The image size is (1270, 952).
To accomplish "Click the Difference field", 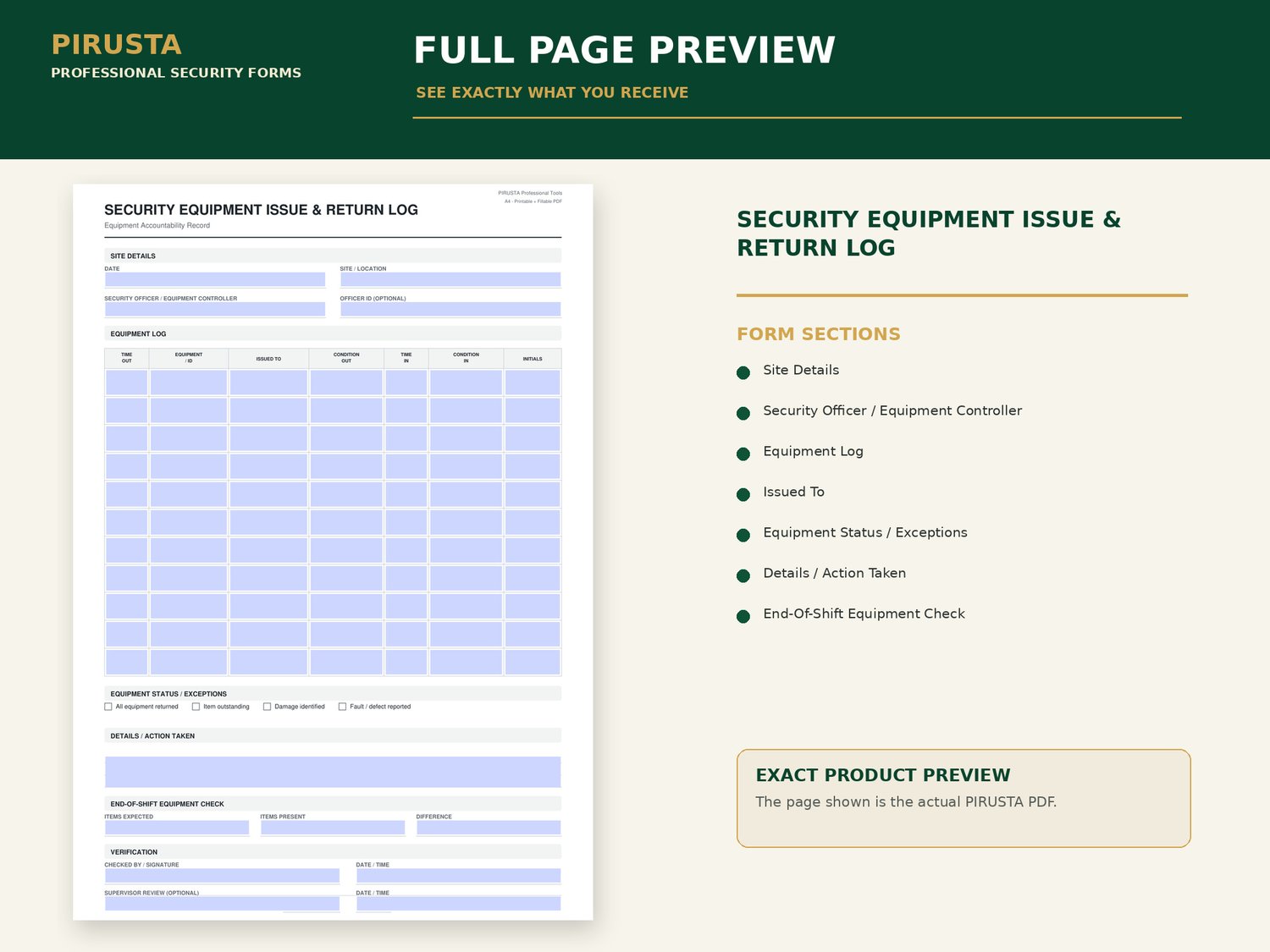I will (x=489, y=828).
